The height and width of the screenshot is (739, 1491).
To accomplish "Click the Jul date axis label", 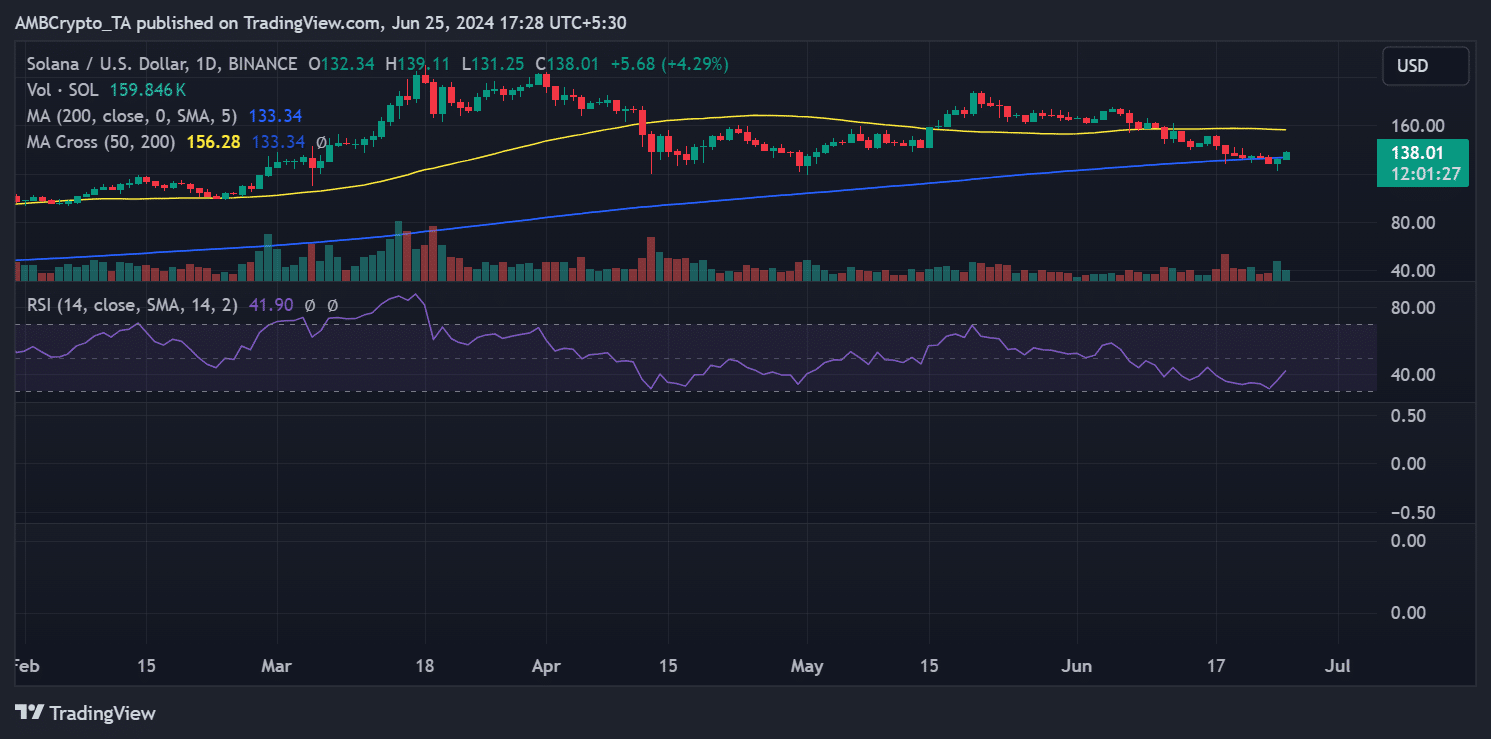I will pos(1340,666).
